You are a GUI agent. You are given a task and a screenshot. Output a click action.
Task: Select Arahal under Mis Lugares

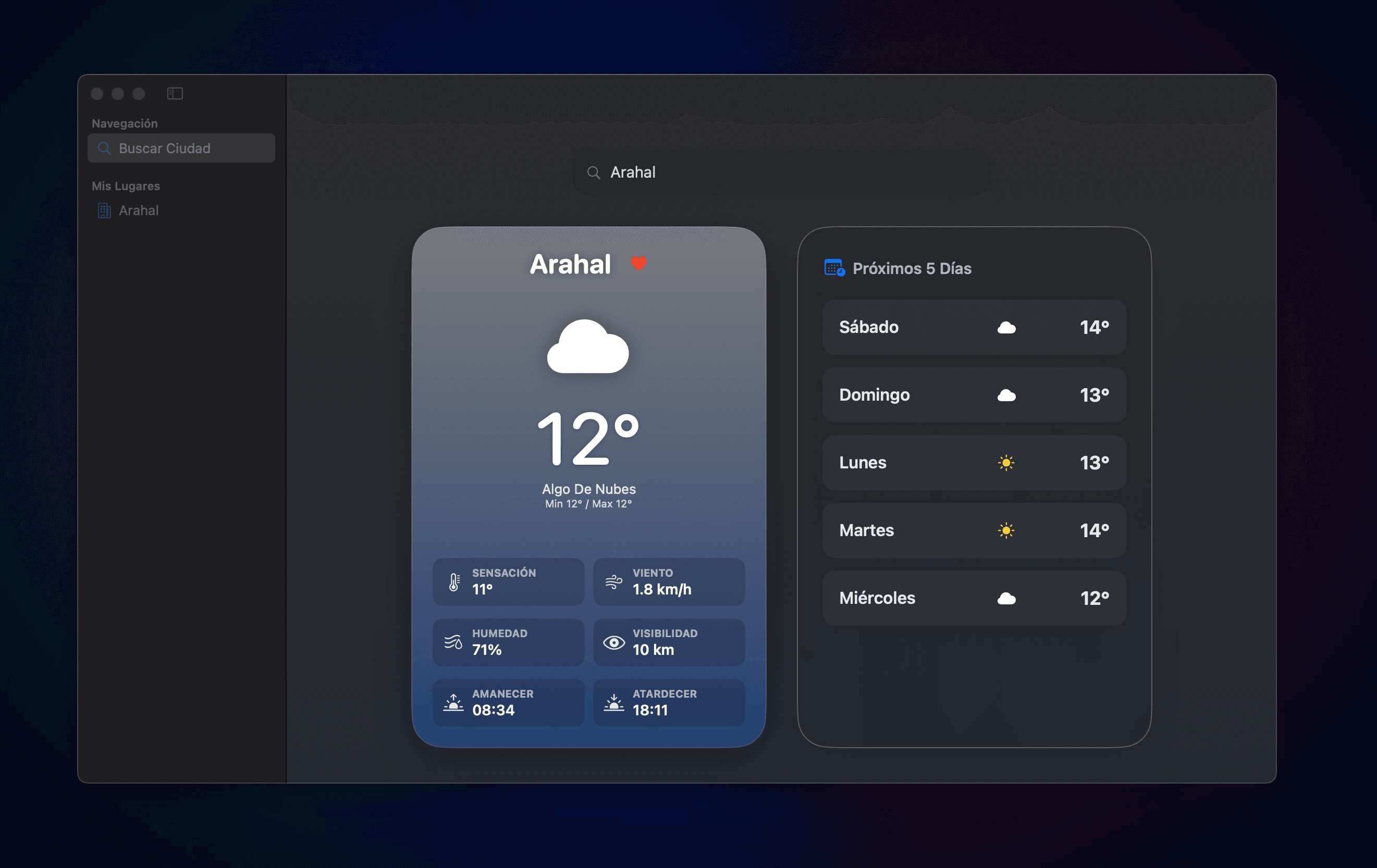click(139, 210)
